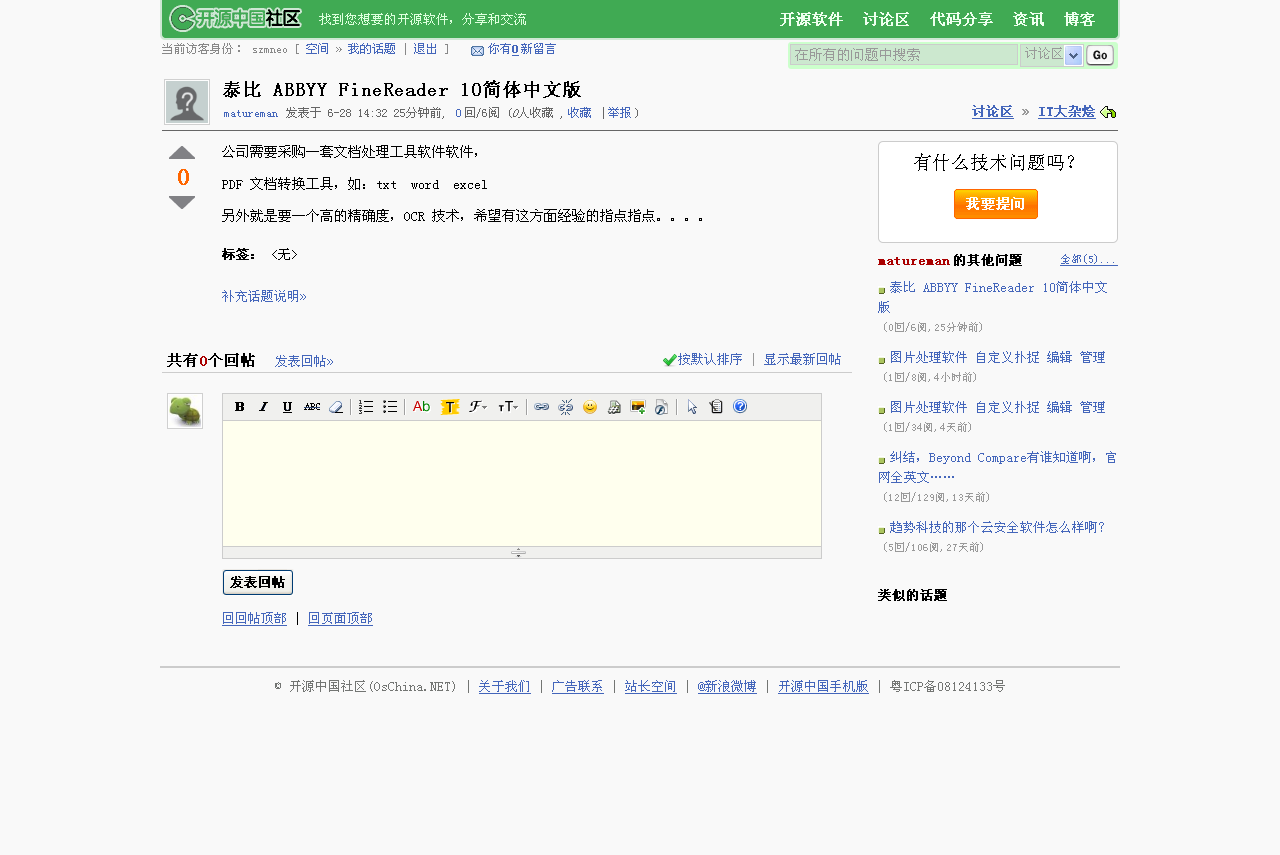Click 举报 to report topic

[620, 113]
